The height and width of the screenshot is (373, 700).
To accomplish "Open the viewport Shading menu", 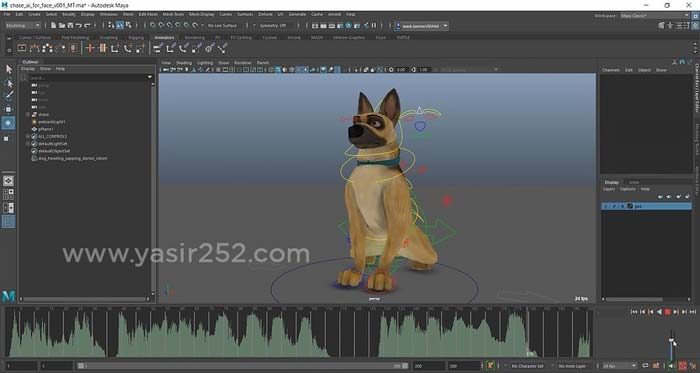I will tap(183, 63).
